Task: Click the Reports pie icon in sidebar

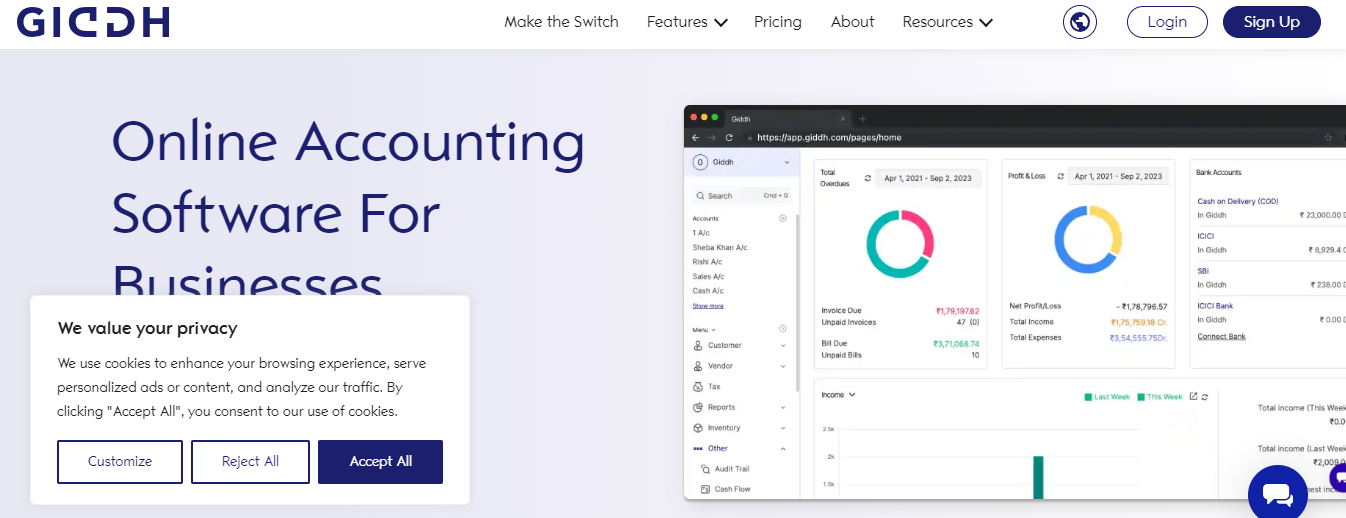Action: 698,407
